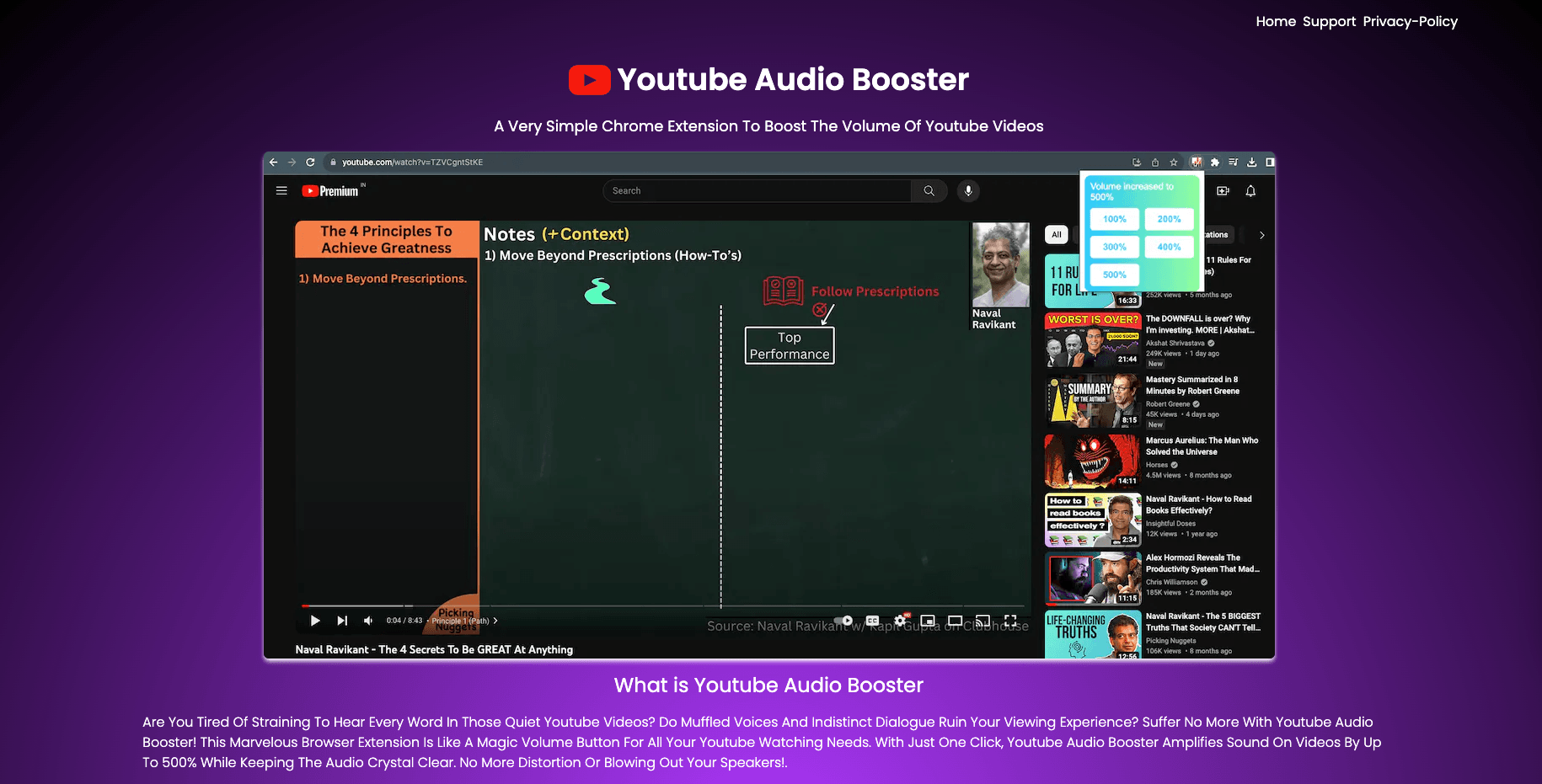Switch to the miniplayer
This screenshot has height=784, width=1542.
point(928,621)
